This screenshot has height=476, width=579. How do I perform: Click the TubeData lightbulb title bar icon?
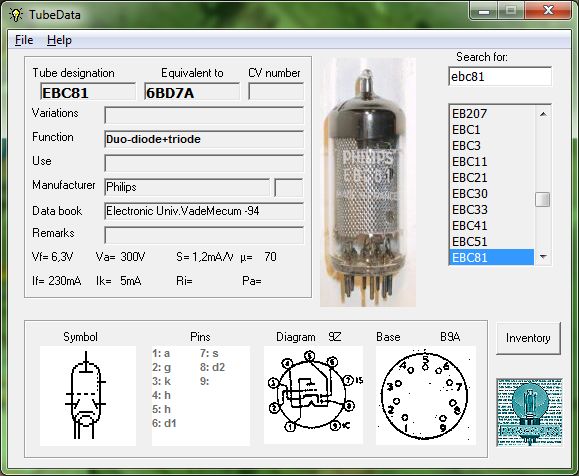point(16,15)
